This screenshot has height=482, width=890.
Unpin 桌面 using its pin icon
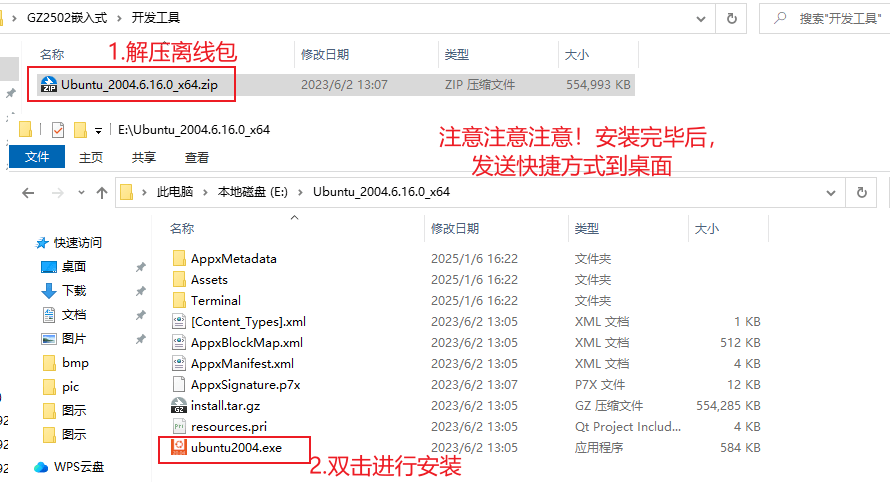141,267
